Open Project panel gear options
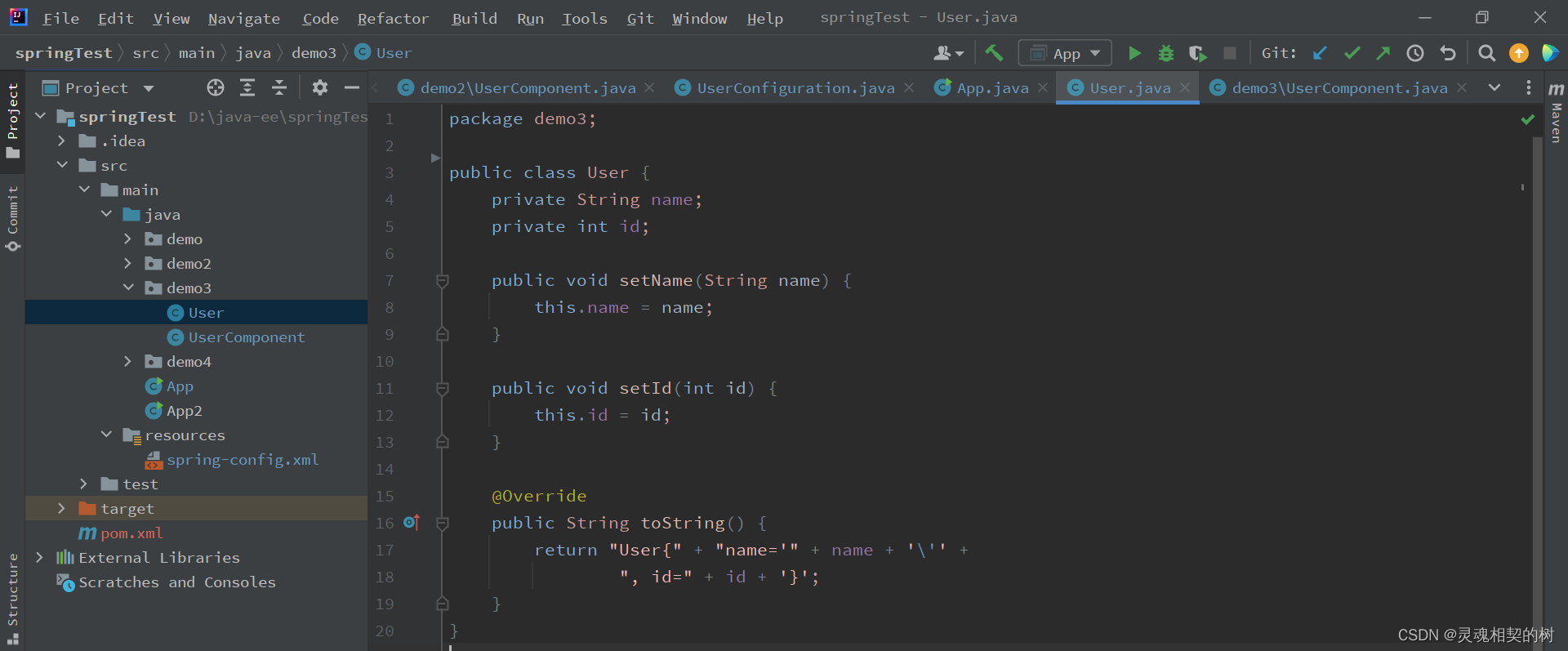 pos(320,87)
